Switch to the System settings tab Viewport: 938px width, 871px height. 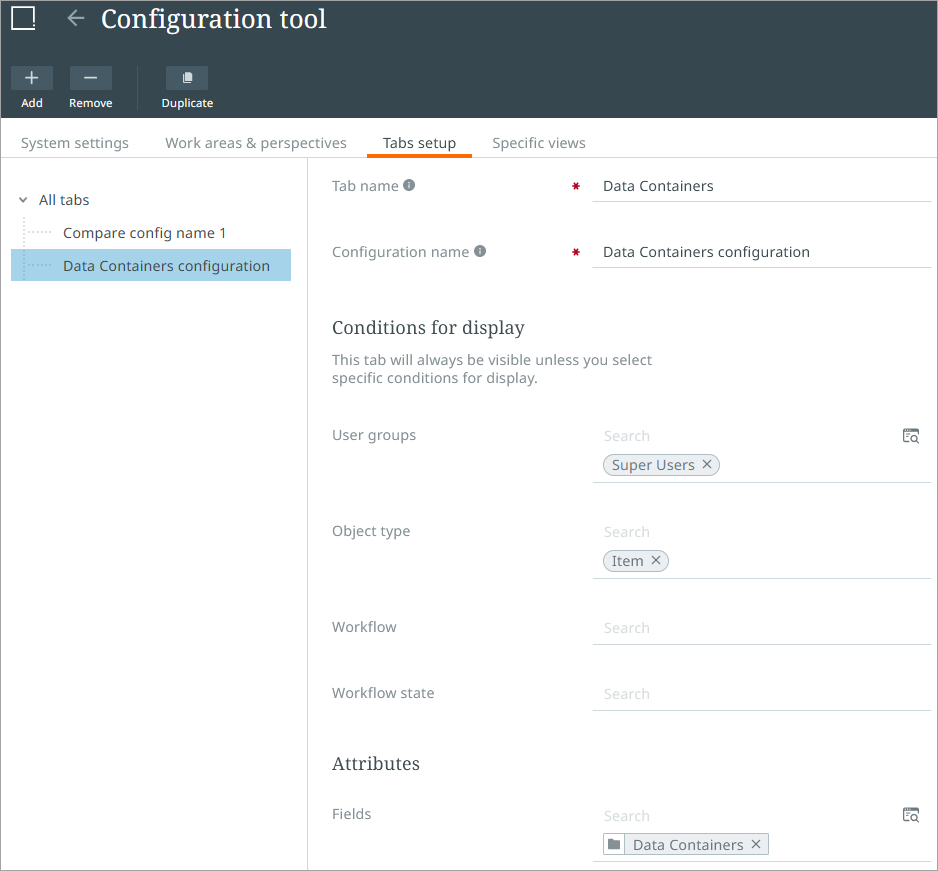[x=75, y=143]
